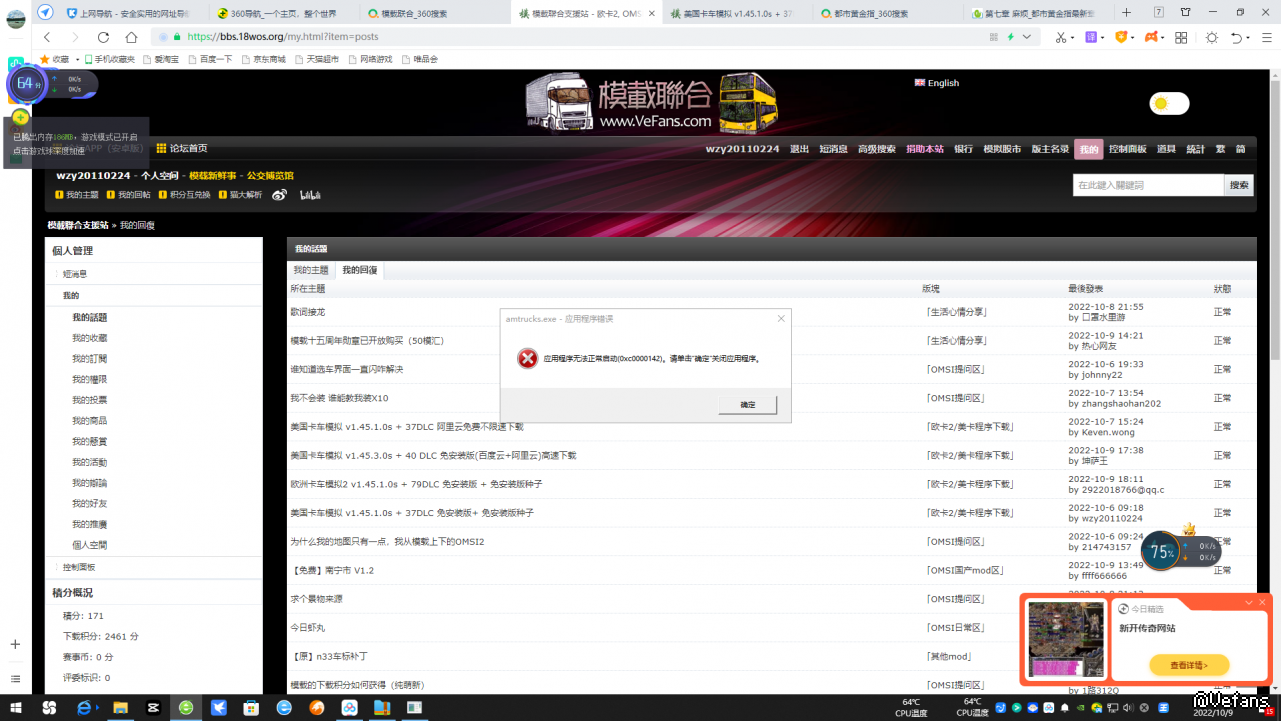
Task: Switch to the 美国卡车模拟 v1.45.1.0s browser tab
Action: click(734, 14)
